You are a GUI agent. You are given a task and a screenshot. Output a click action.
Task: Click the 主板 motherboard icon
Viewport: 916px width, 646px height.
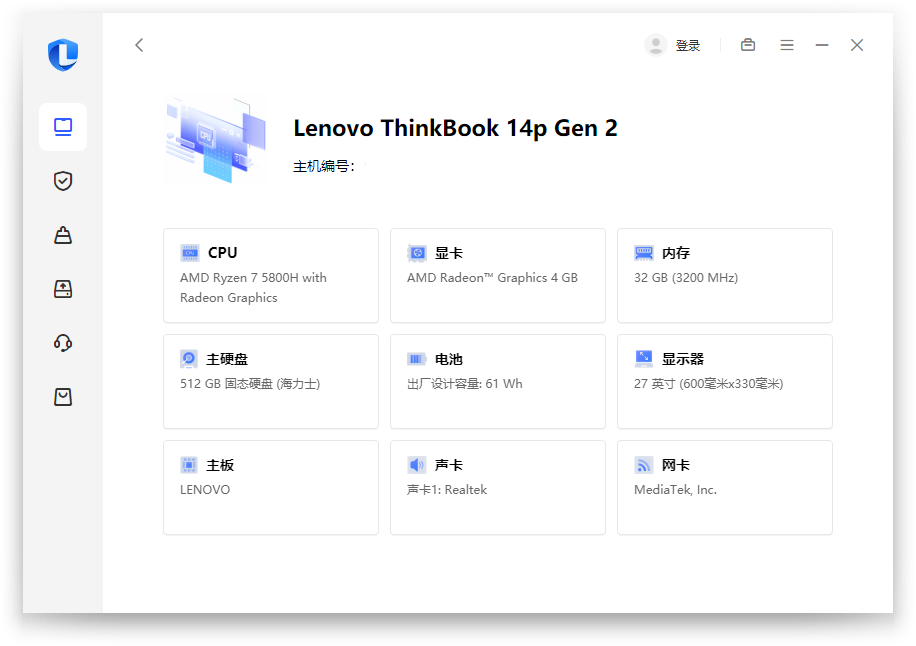(189, 465)
